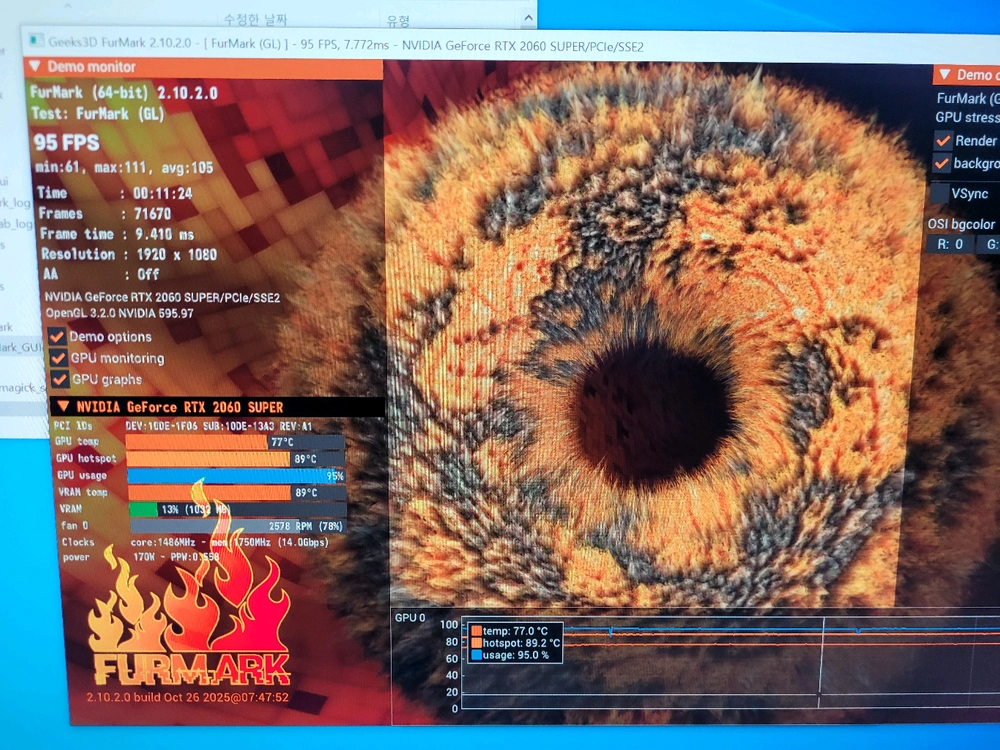The height and width of the screenshot is (750, 1000).
Task: Toggle the Render checkbox in right panel
Action: (x=943, y=140)
